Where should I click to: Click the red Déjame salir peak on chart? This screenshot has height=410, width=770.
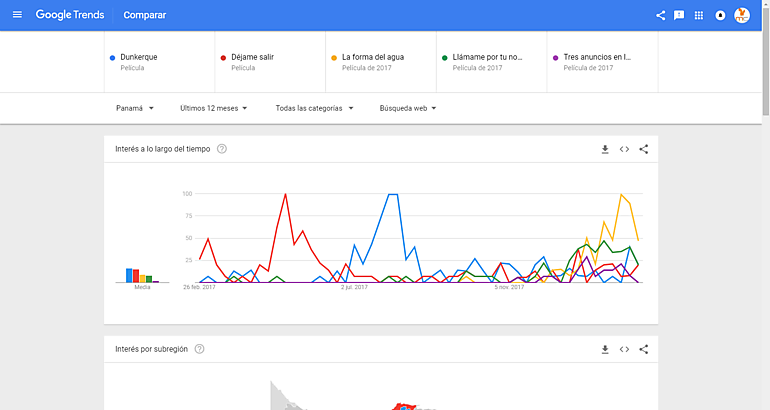click(285, 194)
